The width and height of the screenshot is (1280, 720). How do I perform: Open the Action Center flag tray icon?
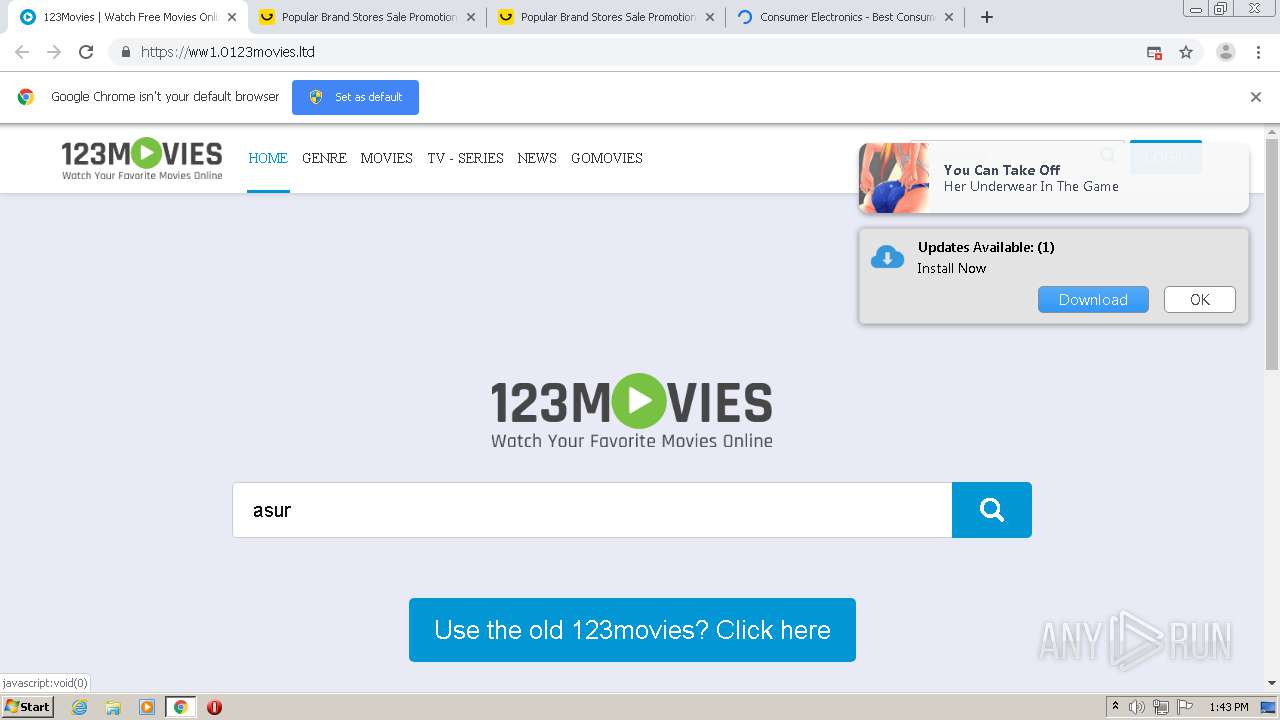pos(1185,707)
